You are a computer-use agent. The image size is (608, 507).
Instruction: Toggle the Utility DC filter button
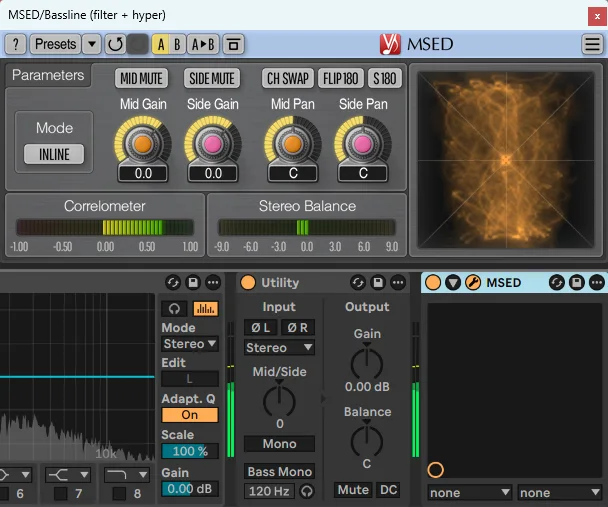click(x=388, y=490)
